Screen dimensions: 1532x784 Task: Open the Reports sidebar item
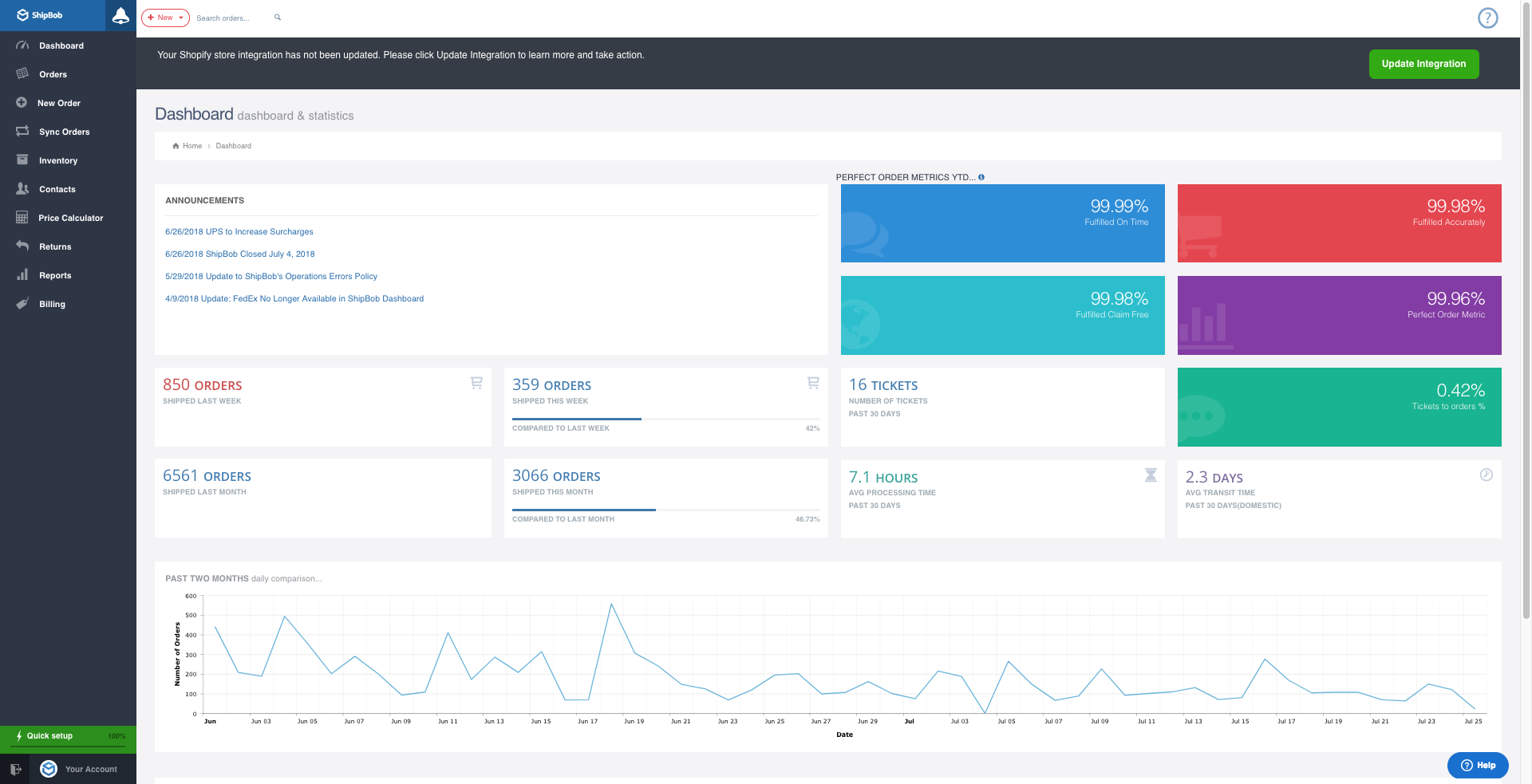[55, 275]
